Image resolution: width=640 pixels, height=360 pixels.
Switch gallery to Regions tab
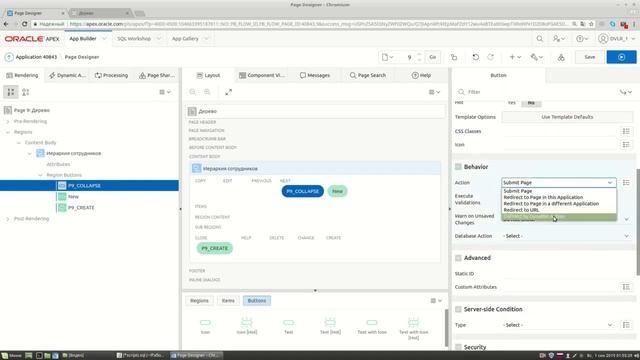(199, 301)
